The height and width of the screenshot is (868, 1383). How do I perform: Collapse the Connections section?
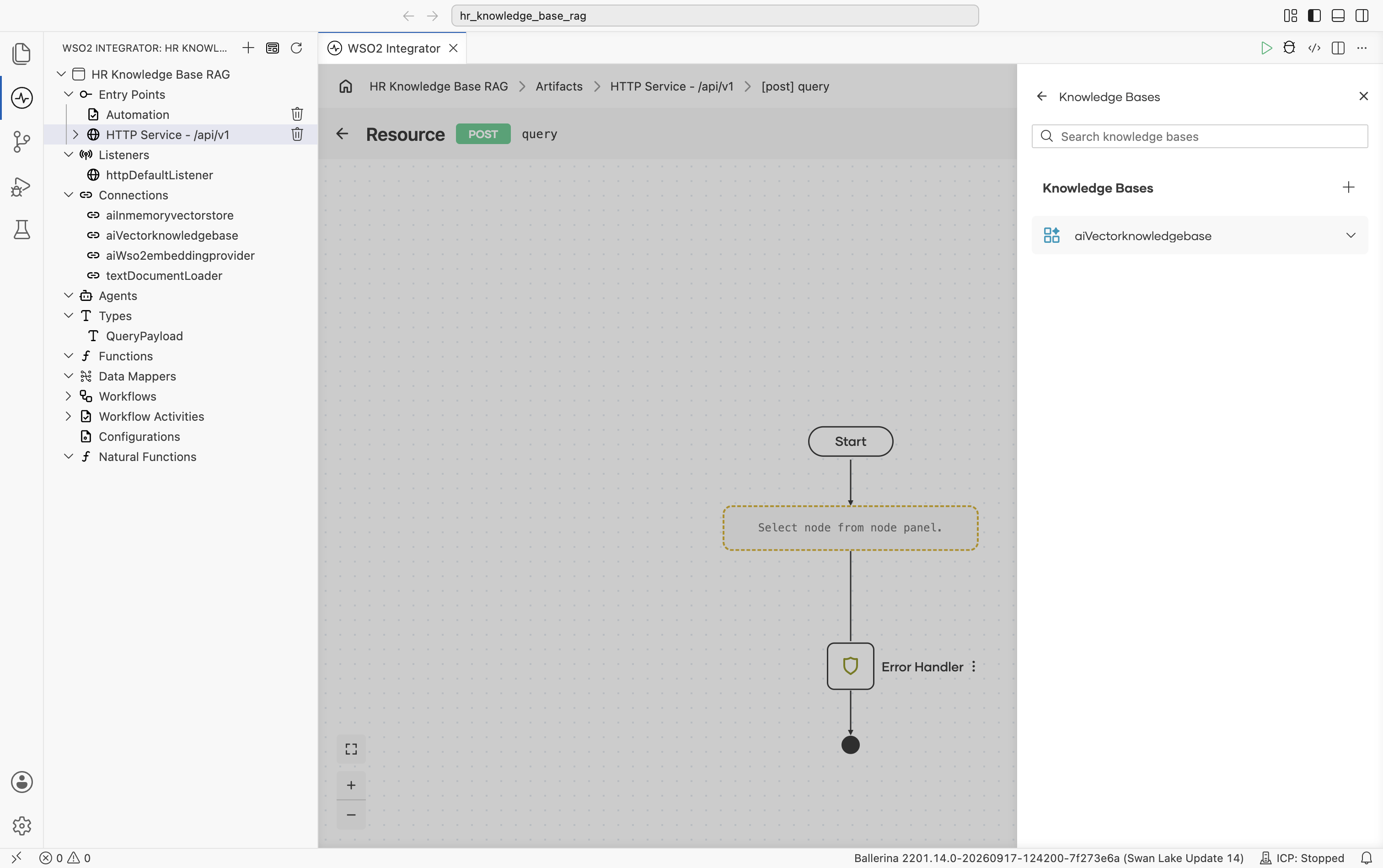[x=68, y=195]
